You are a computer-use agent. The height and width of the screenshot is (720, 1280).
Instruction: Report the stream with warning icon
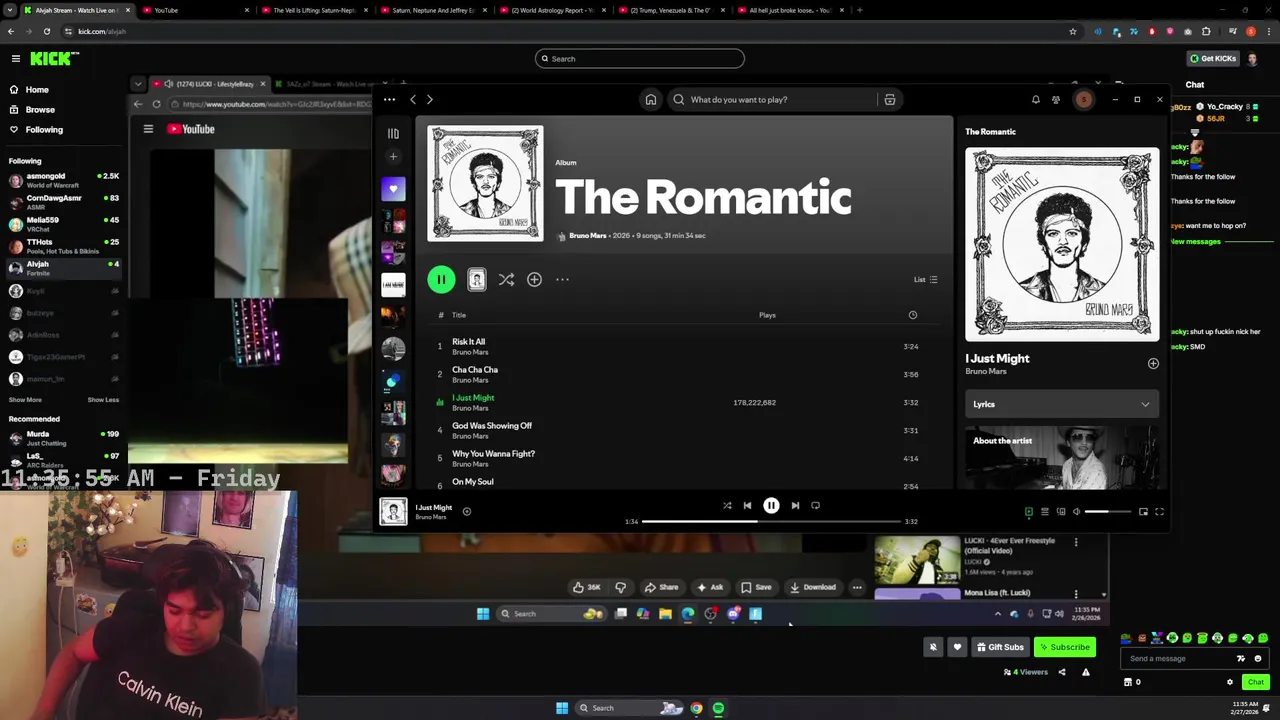[1086, 672]
